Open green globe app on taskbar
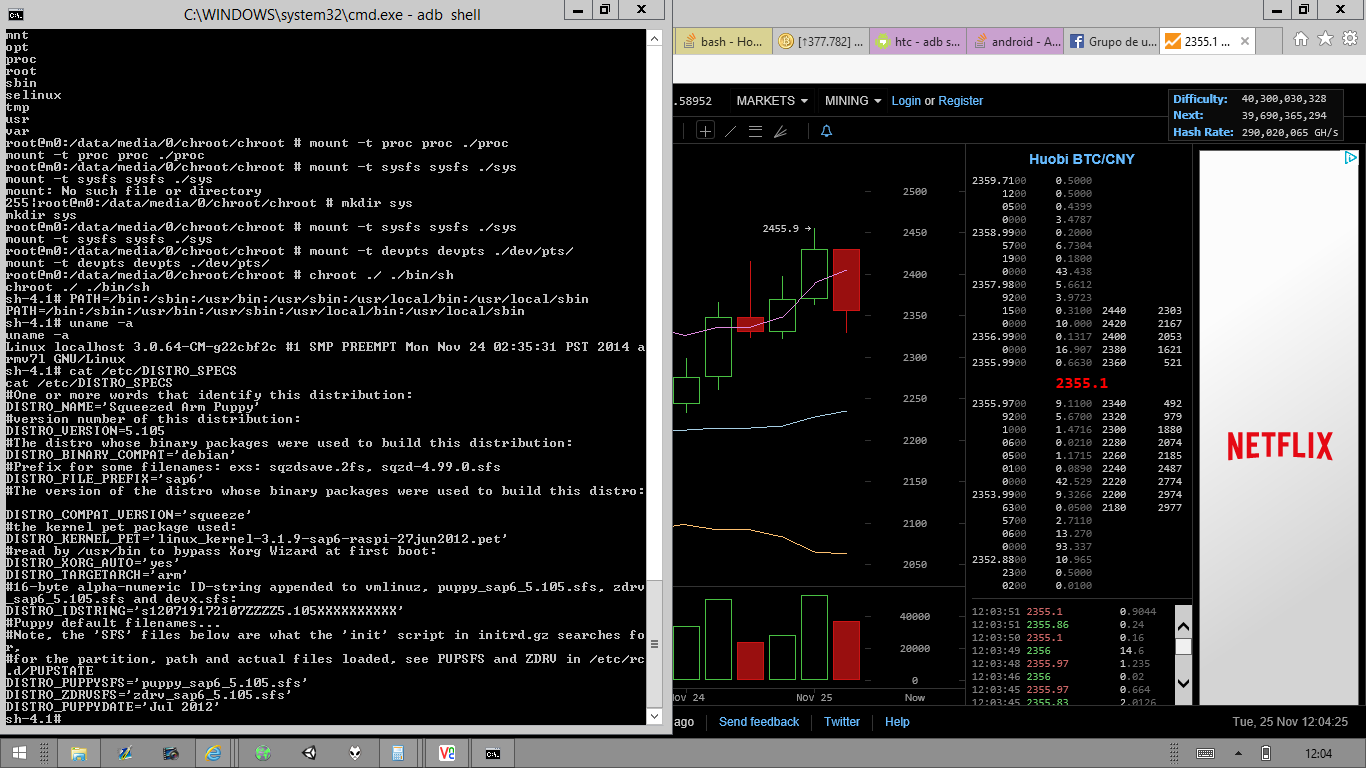Screen dimensions: 1366x768 (264, 753)
